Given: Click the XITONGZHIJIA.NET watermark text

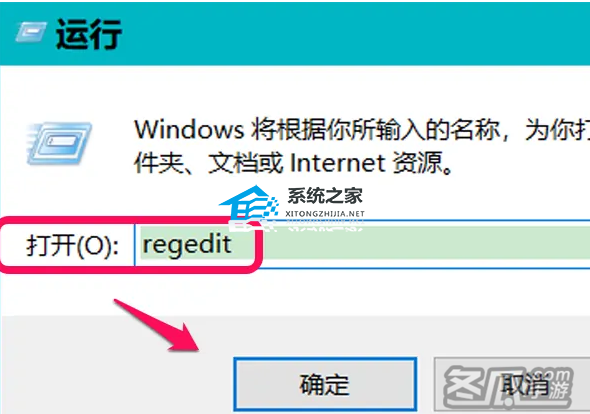Looking at the screenshot, I should coord(325,214).
